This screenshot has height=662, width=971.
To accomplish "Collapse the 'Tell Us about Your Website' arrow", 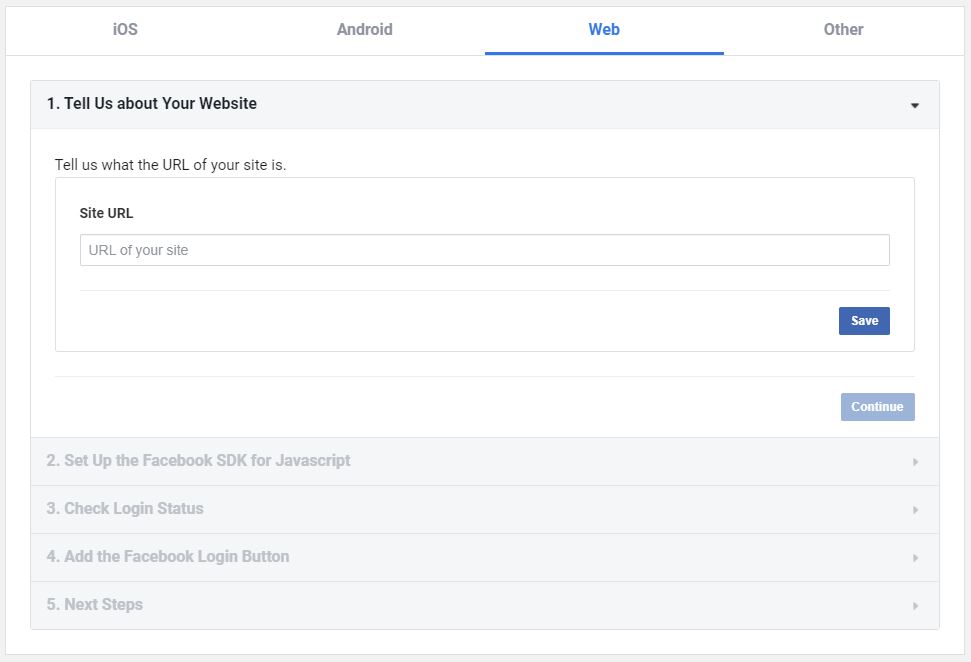I will tap(914, 106).
